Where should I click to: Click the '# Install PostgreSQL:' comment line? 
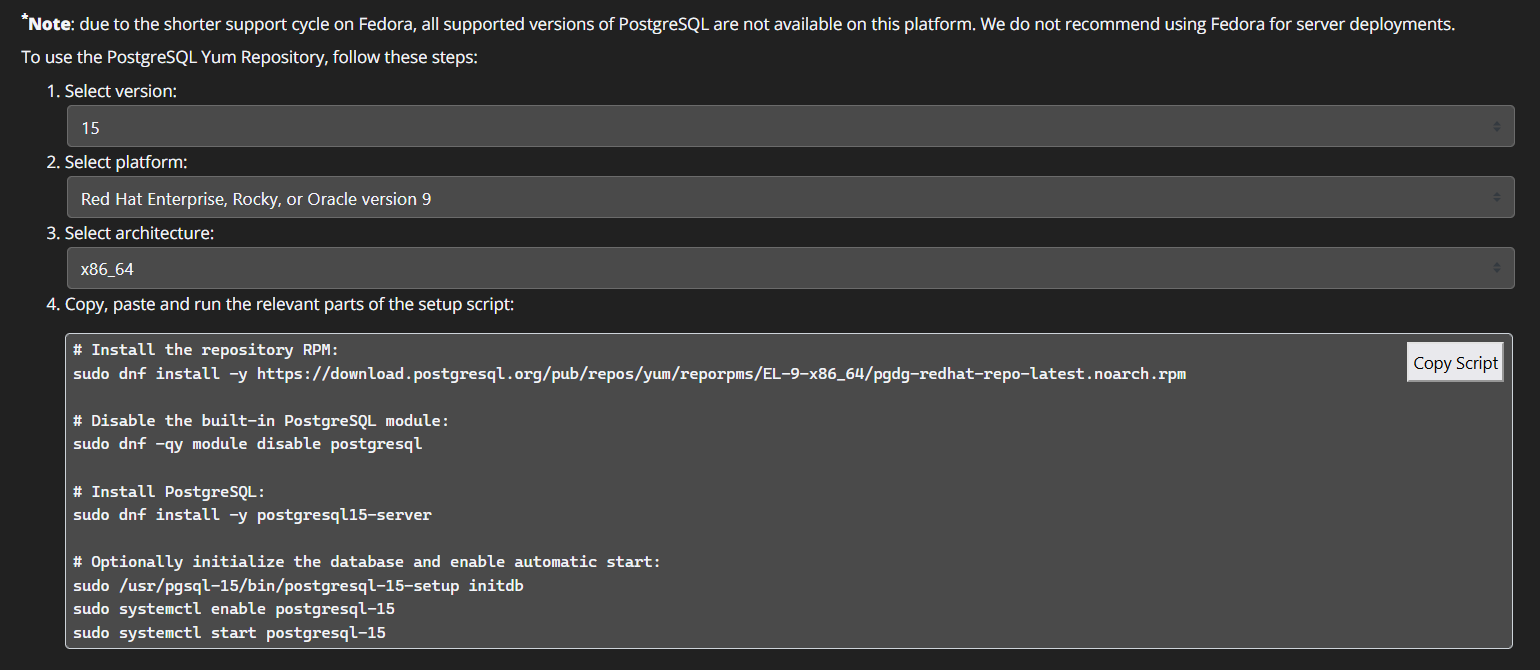click(x=169, y=491)
